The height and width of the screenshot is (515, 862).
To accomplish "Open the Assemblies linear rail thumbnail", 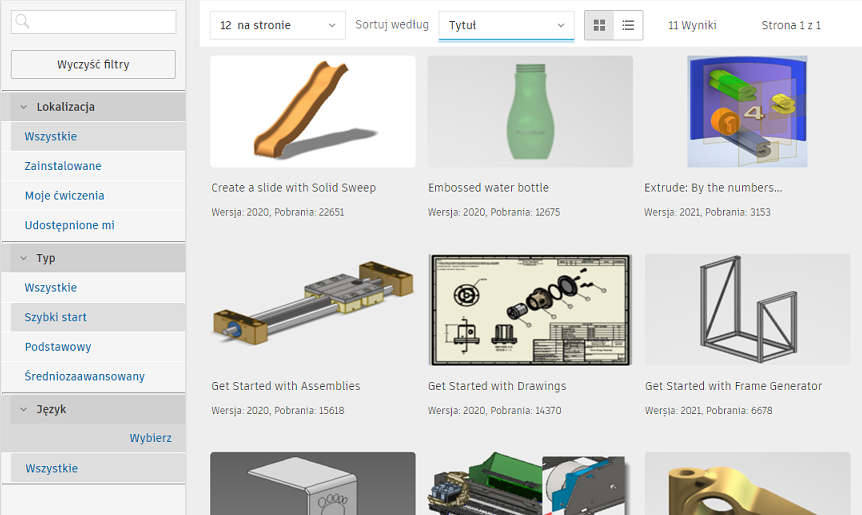I will click(313, 309).
